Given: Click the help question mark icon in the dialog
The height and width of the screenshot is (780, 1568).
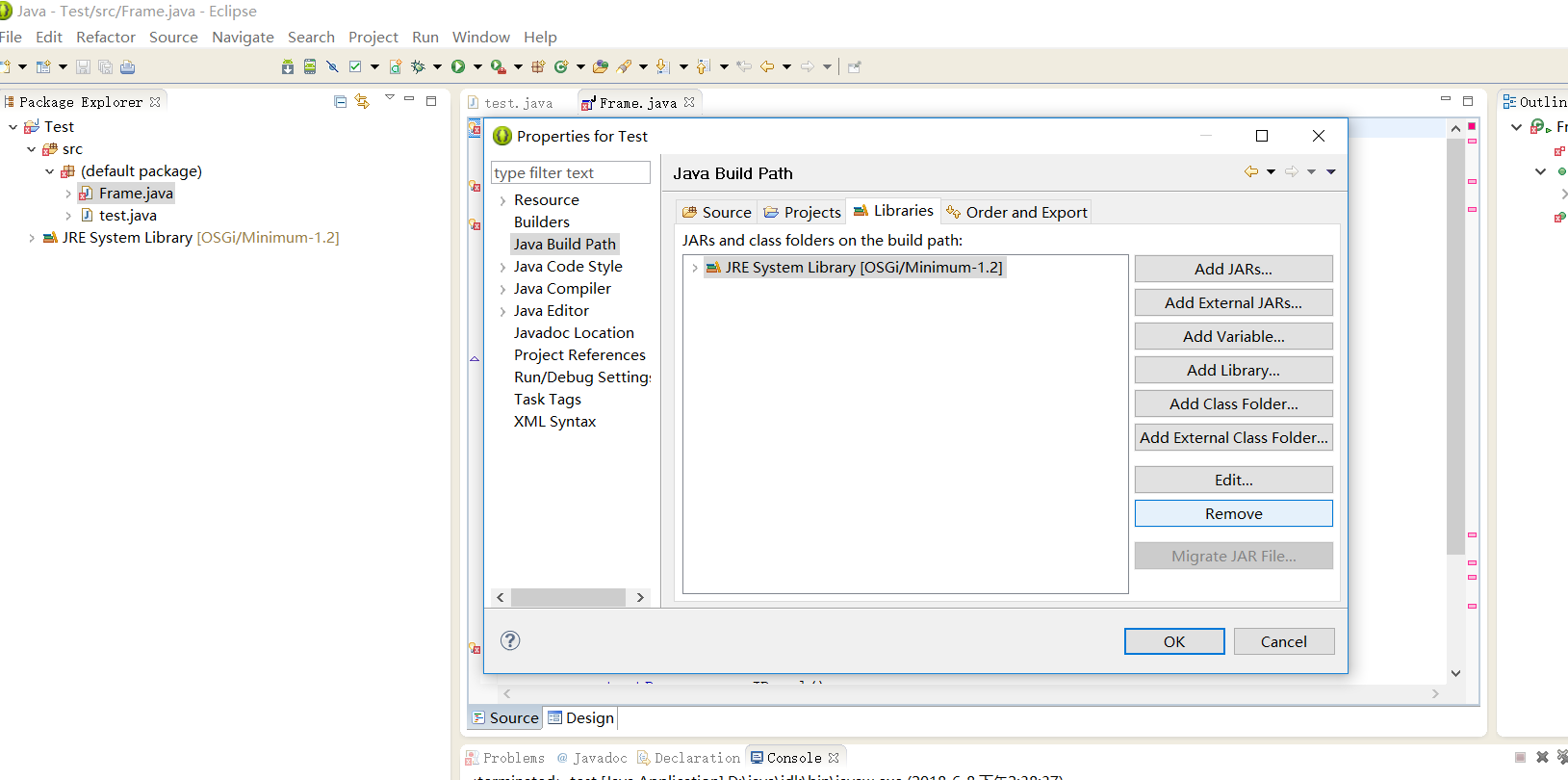Looking at the screenshot, I should (510, 640).
